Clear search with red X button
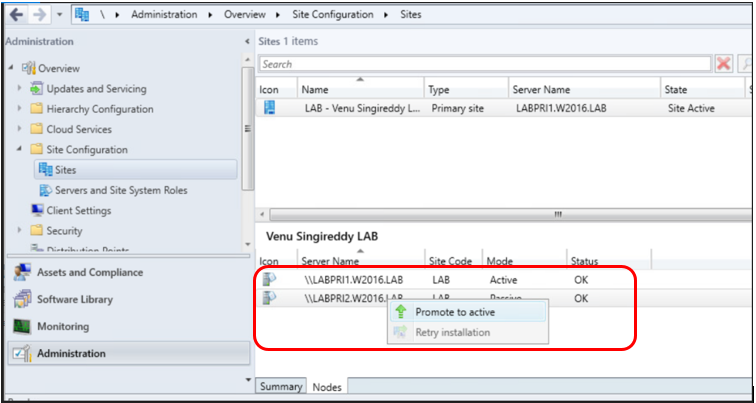Screen dimensions: 756x403 [x=724, y=64]
